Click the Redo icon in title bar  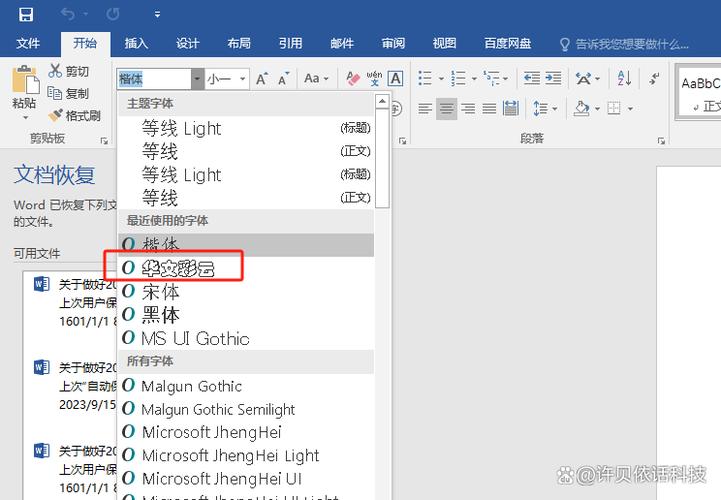[x=113, y=14]
